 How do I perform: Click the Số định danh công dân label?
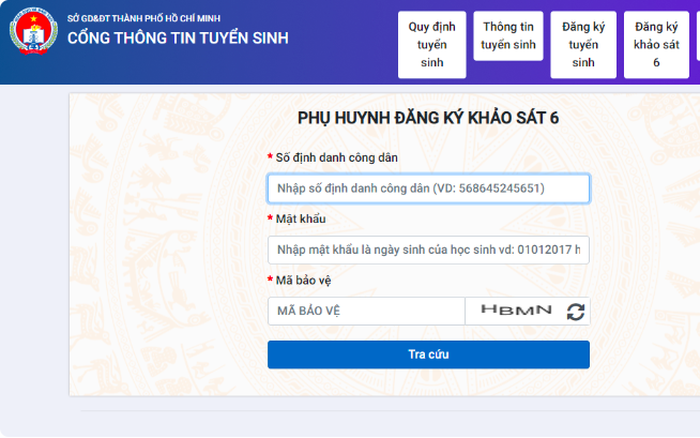(337, 158)
